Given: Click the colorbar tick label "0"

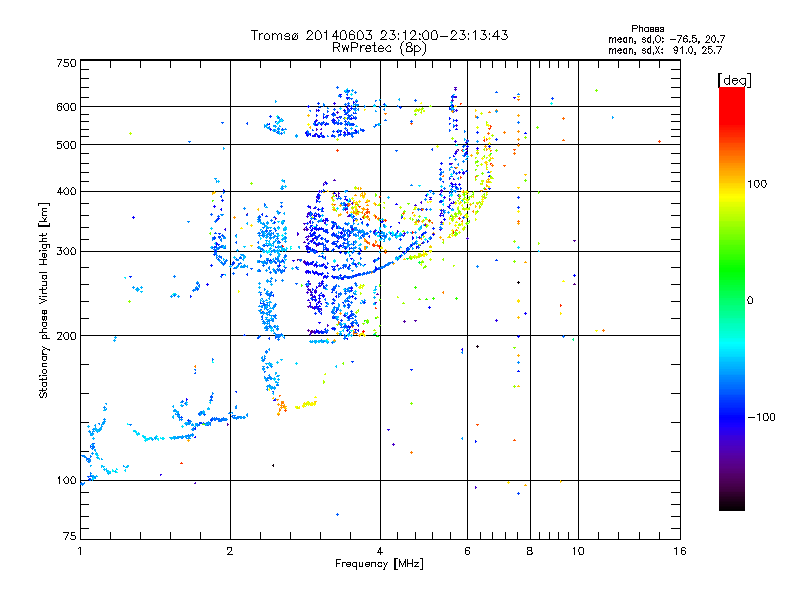Looking at the screenshot, I should click(x=750, y=301).
